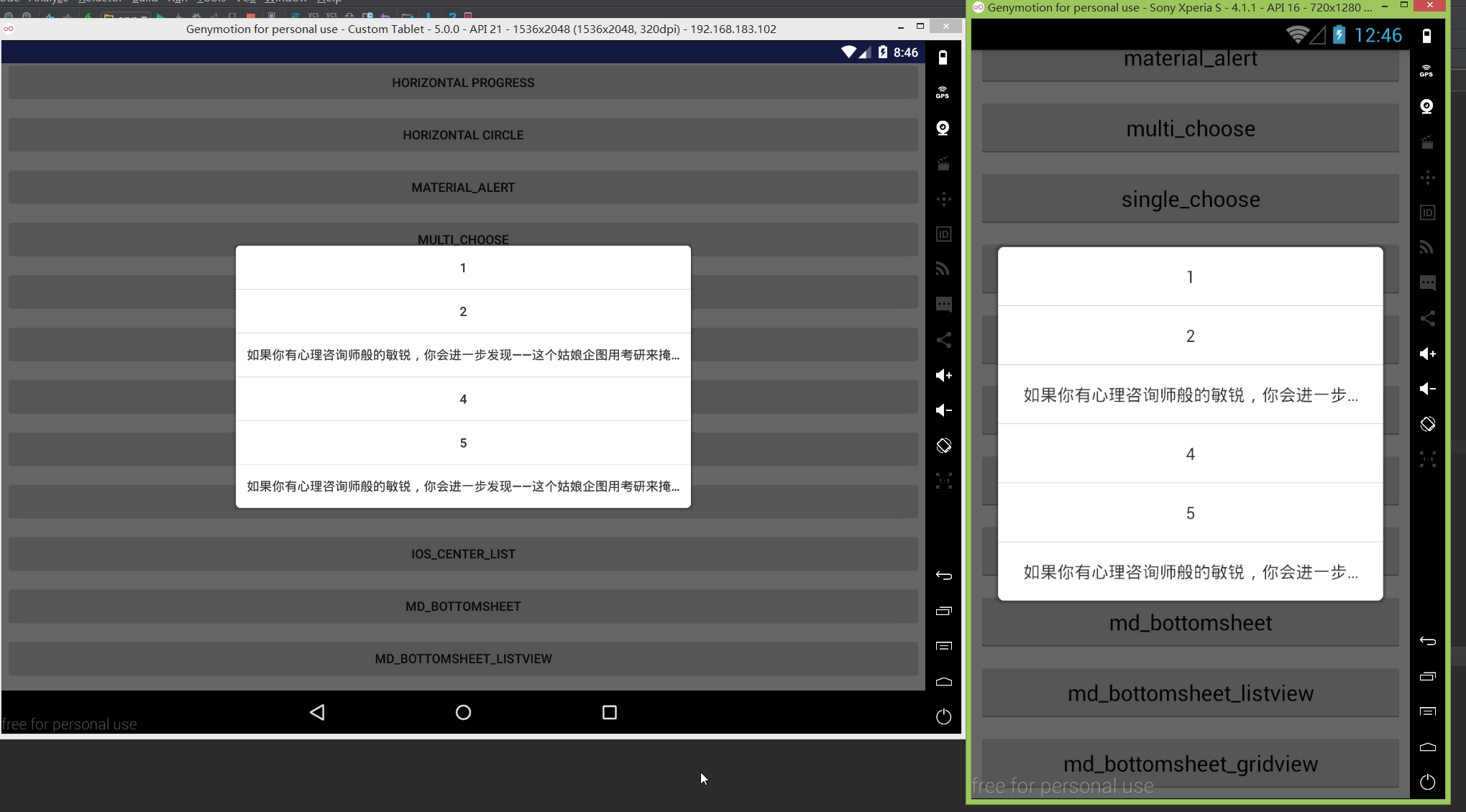
Task: Open battery widget in tablet emulator sidebar
Action: click(x=943, y=57)
